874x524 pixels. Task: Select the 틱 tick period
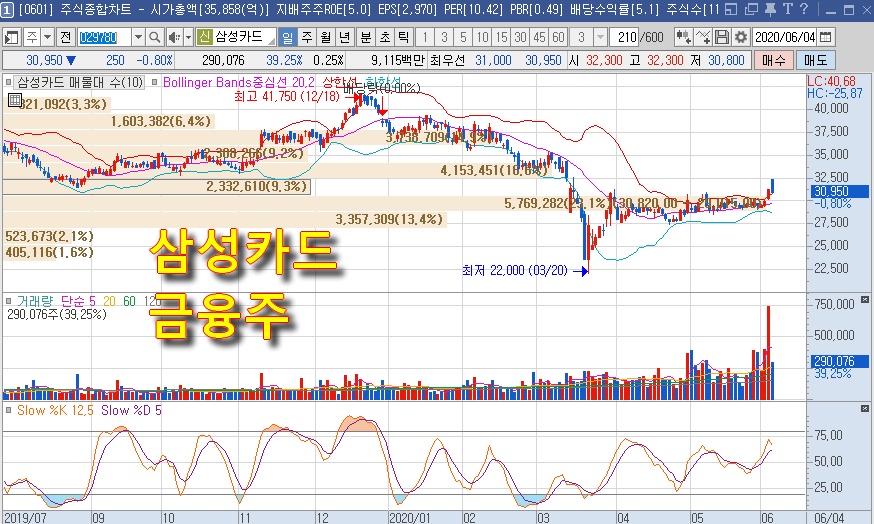pos(404,37)
